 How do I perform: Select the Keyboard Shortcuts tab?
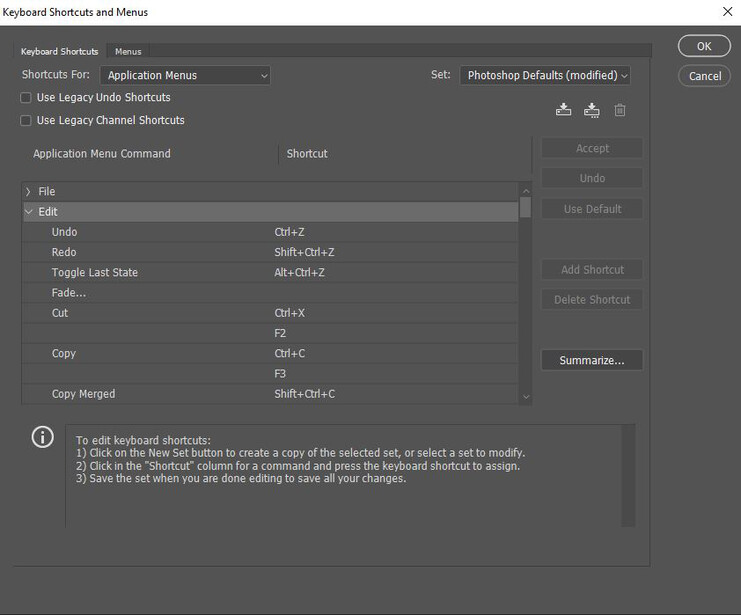point(60,52)
